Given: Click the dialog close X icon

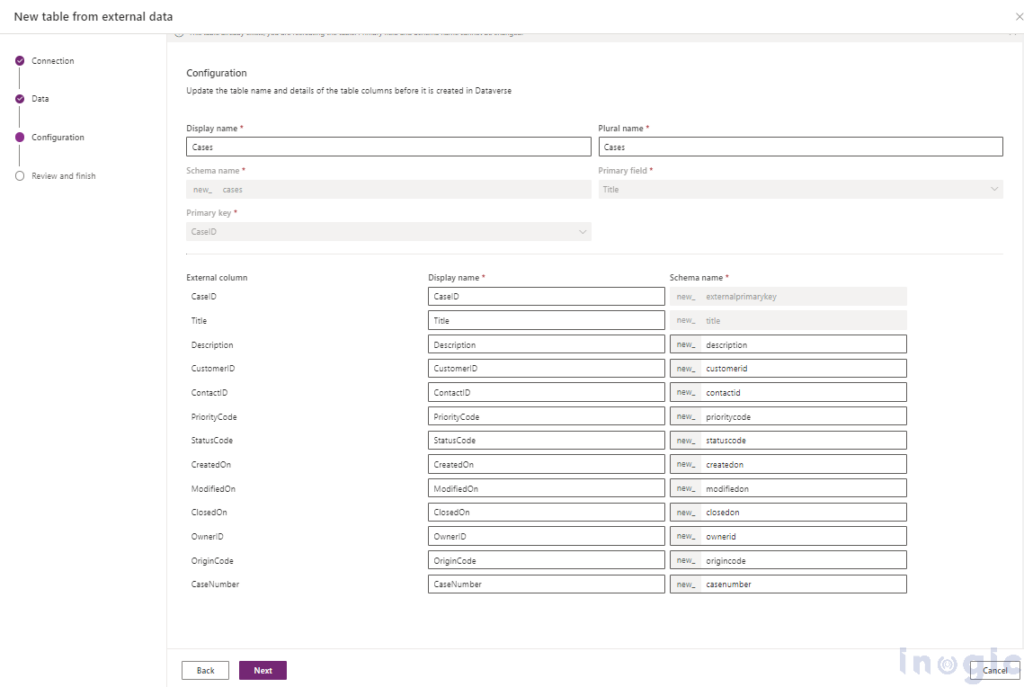Looking at the screenshot, I should [1018, 16].
